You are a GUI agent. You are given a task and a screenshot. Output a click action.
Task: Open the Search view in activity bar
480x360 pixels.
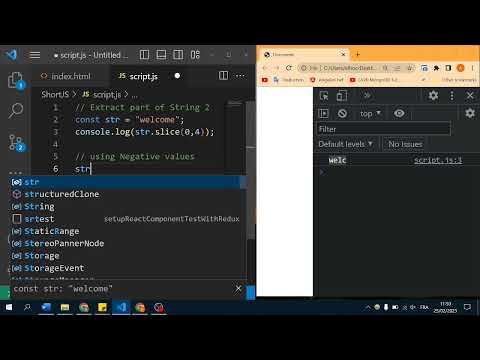coord(16,111)
